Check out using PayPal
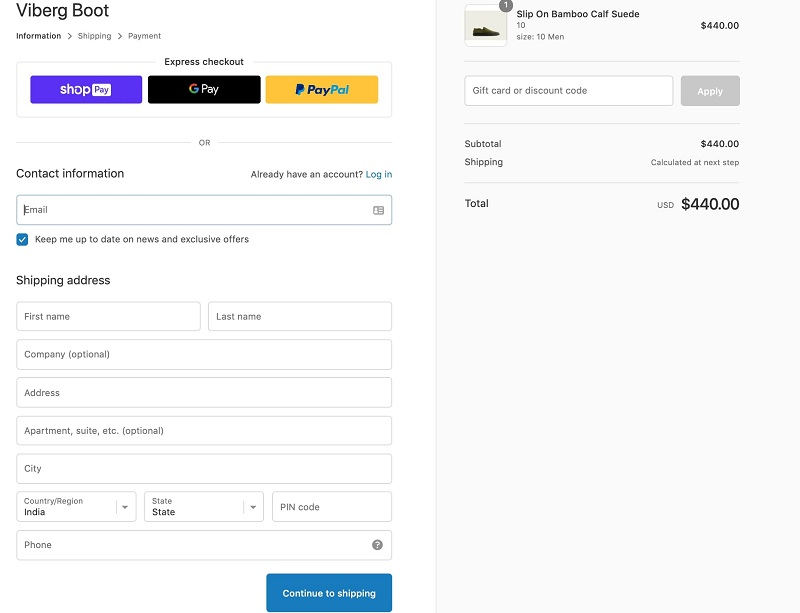 point(322,90)
